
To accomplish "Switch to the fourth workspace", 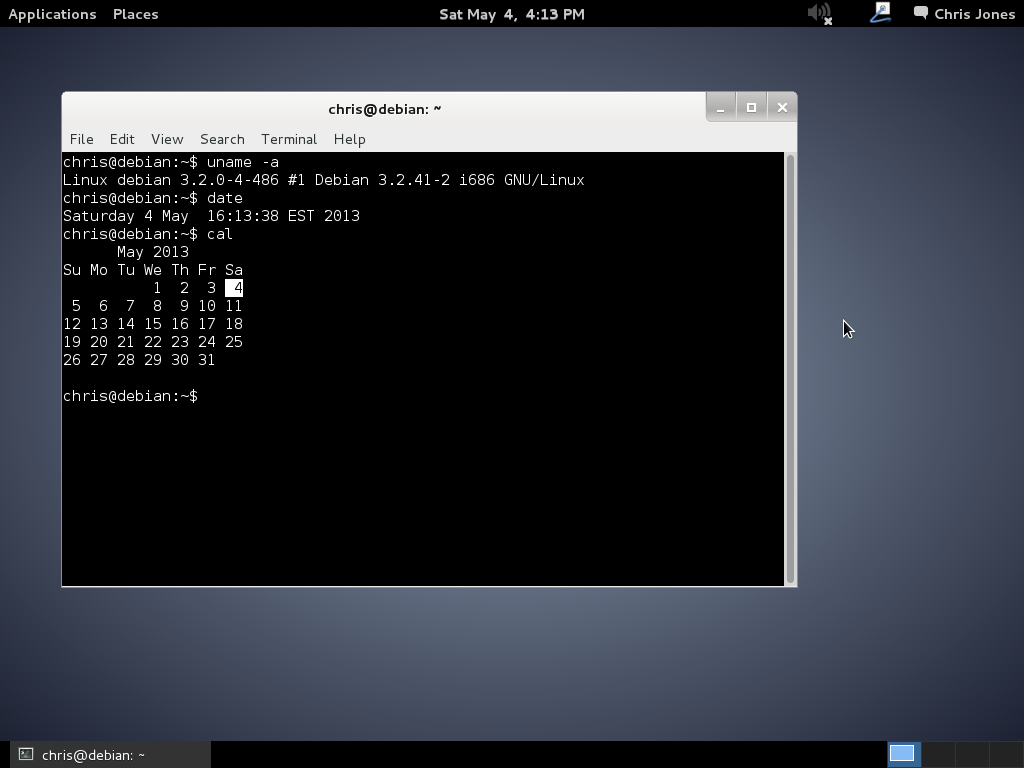I will (x=1007, y=754).
